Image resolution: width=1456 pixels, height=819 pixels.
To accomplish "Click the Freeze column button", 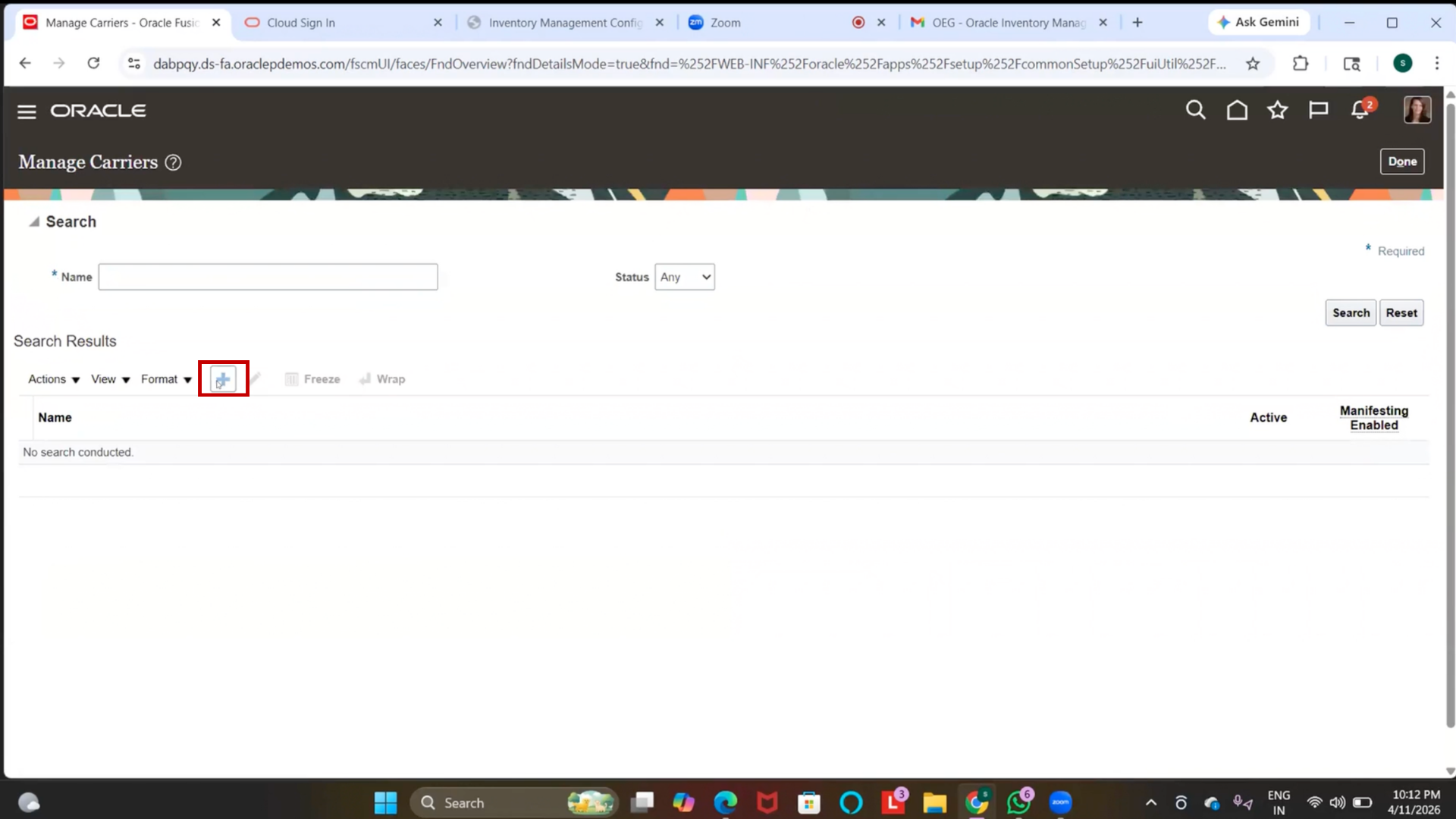I will [312, 379].
